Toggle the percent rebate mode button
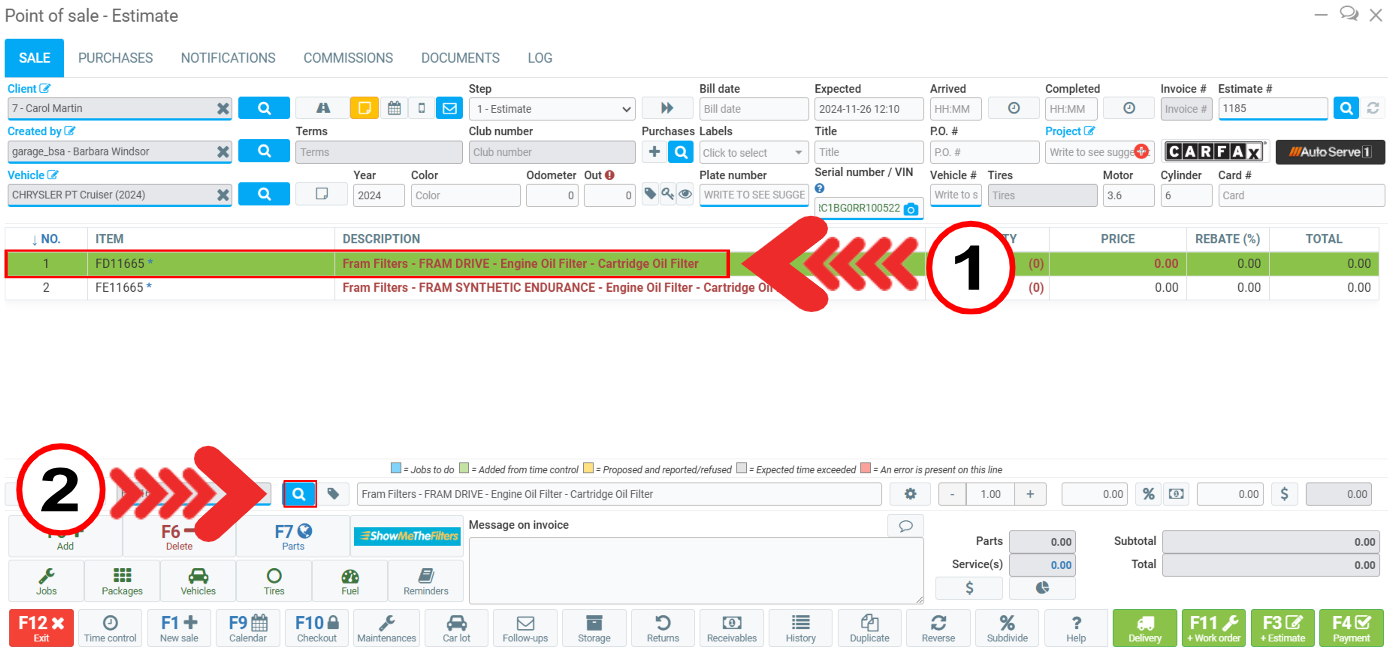This screenshot has height=653, width=1388. tap(1148, 494)
